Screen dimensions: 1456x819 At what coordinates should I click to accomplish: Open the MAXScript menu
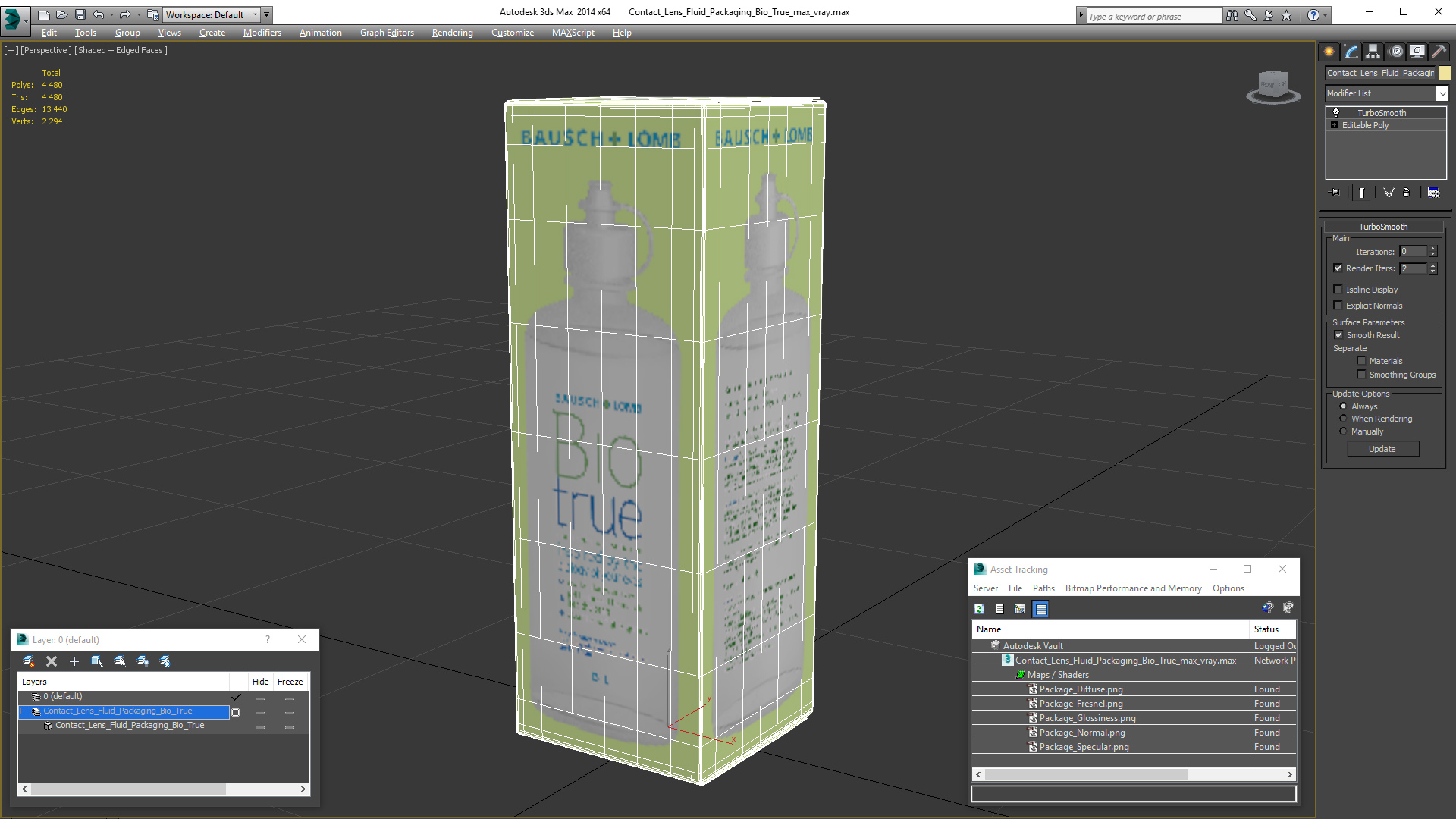click(573, 33)
